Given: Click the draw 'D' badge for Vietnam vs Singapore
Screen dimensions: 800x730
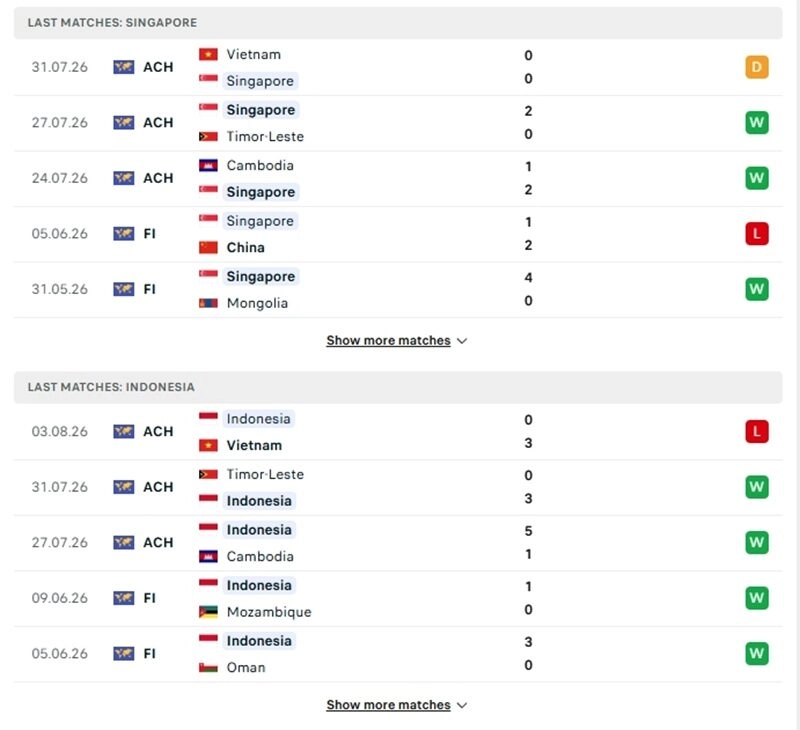Looking at the screenshot, I should pyautogui.click(x=757, y=67).
